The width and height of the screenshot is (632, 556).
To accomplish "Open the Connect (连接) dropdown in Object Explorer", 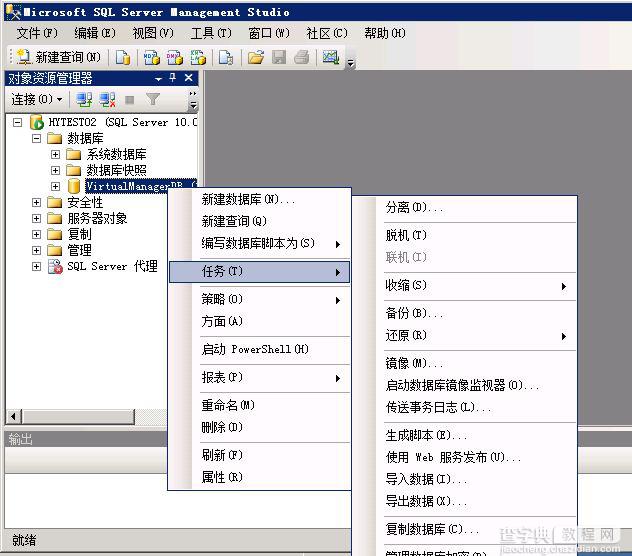I will pyautogui.click(x=37, y=99).
